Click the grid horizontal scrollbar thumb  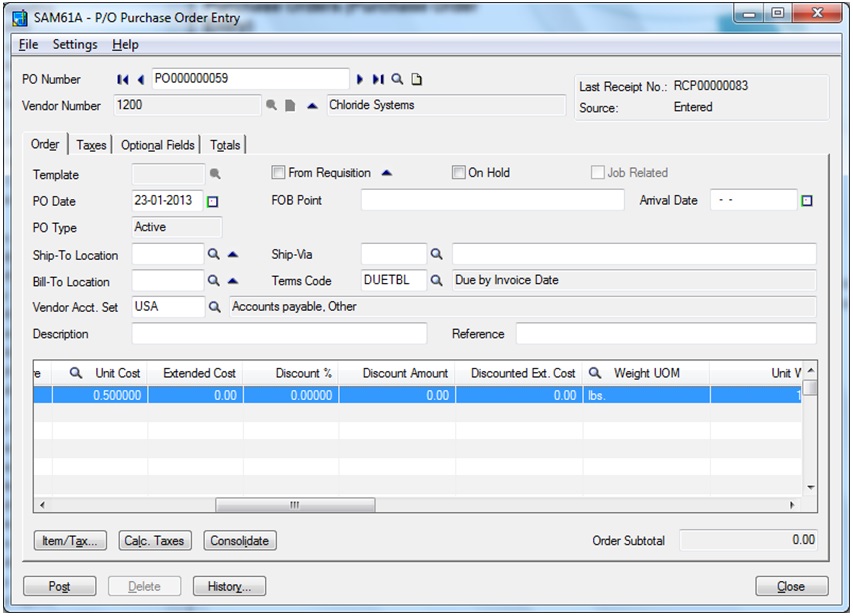(295, 505)
